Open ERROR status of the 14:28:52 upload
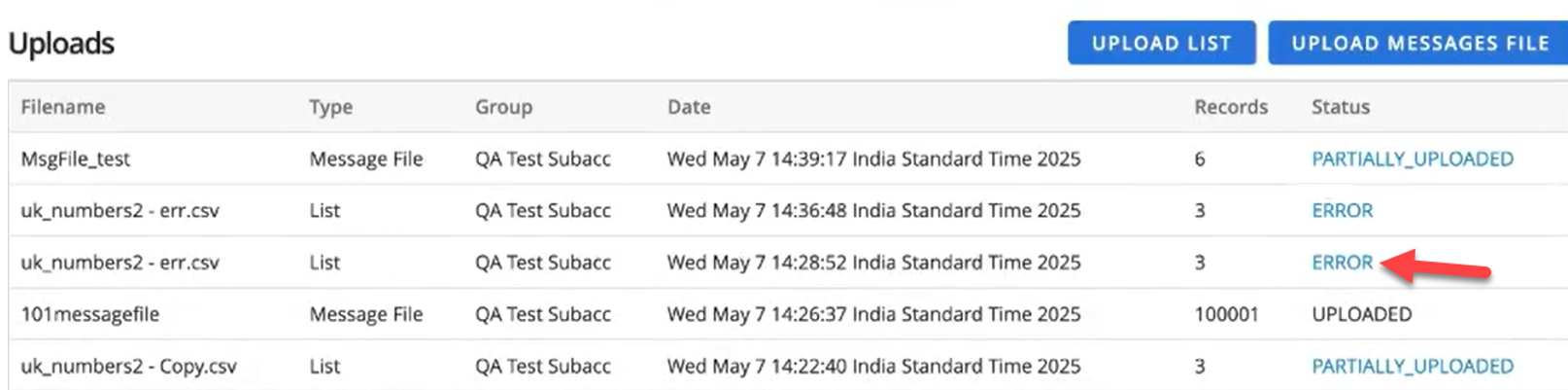The height and width of the screenshot is (390, 1568). pyautogui.click(x=1342, y=263)
